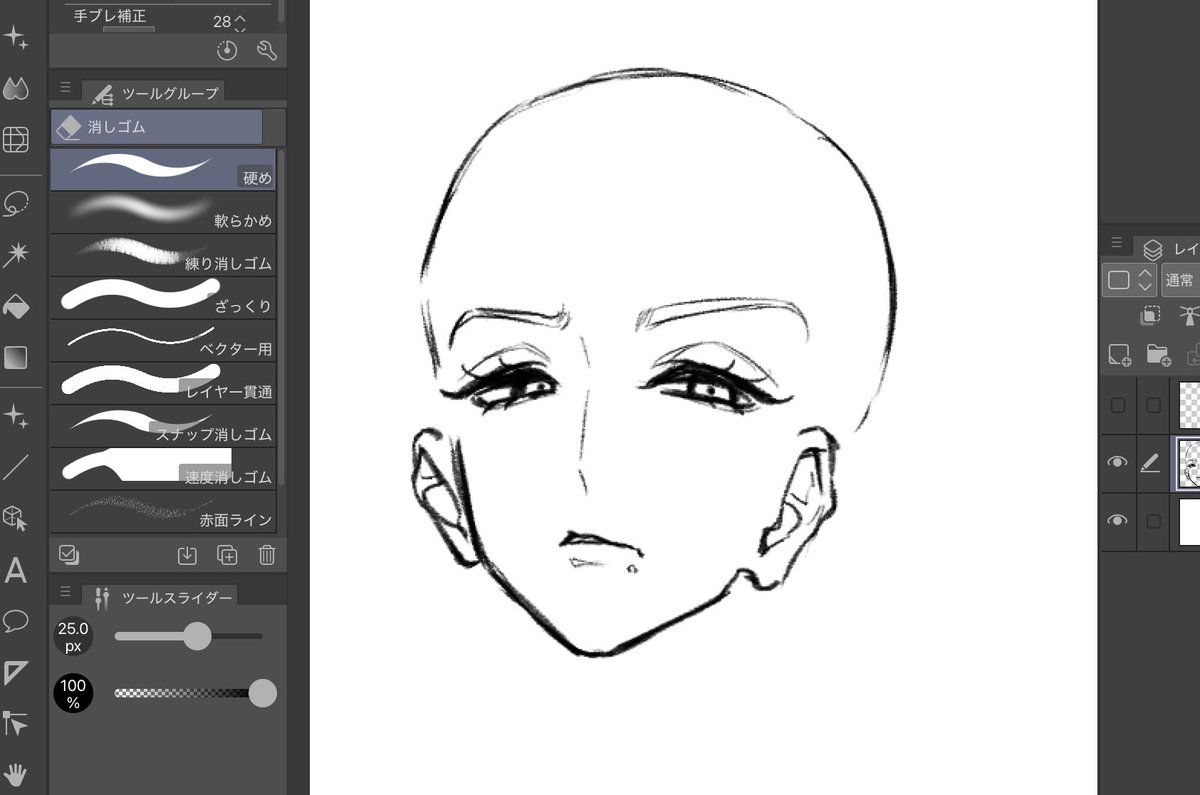Select the Blend (water drops) tool

point(16,89)
